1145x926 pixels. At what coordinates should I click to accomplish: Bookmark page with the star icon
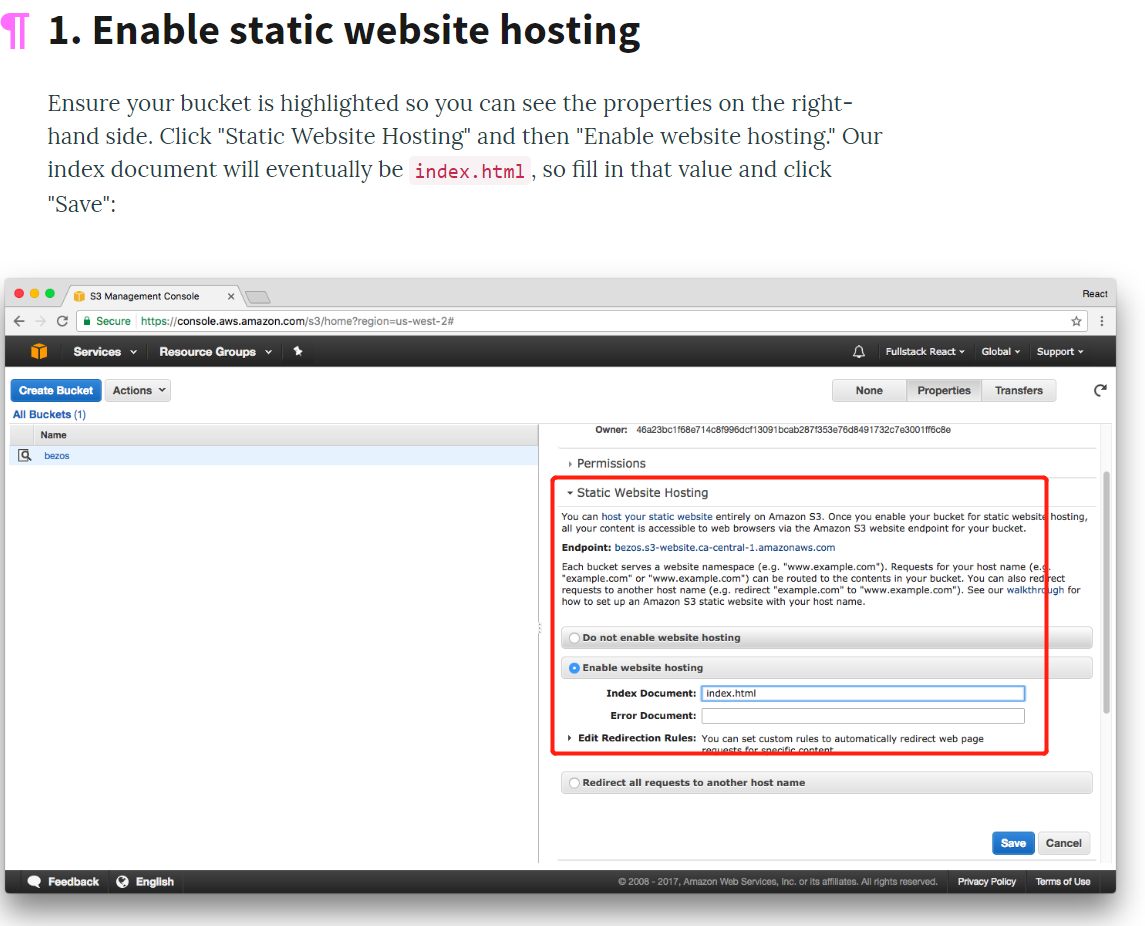click(1076, 321)
